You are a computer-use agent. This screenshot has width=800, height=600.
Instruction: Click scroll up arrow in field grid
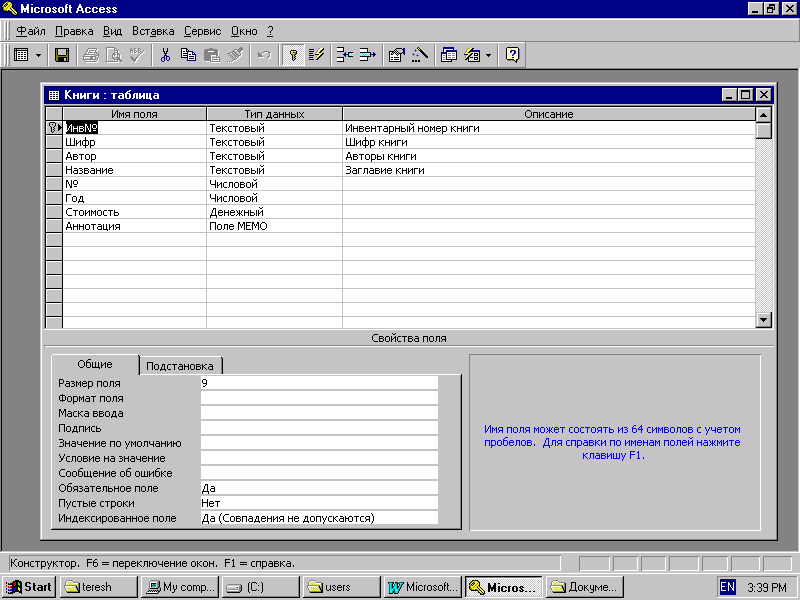coord(763,115)
